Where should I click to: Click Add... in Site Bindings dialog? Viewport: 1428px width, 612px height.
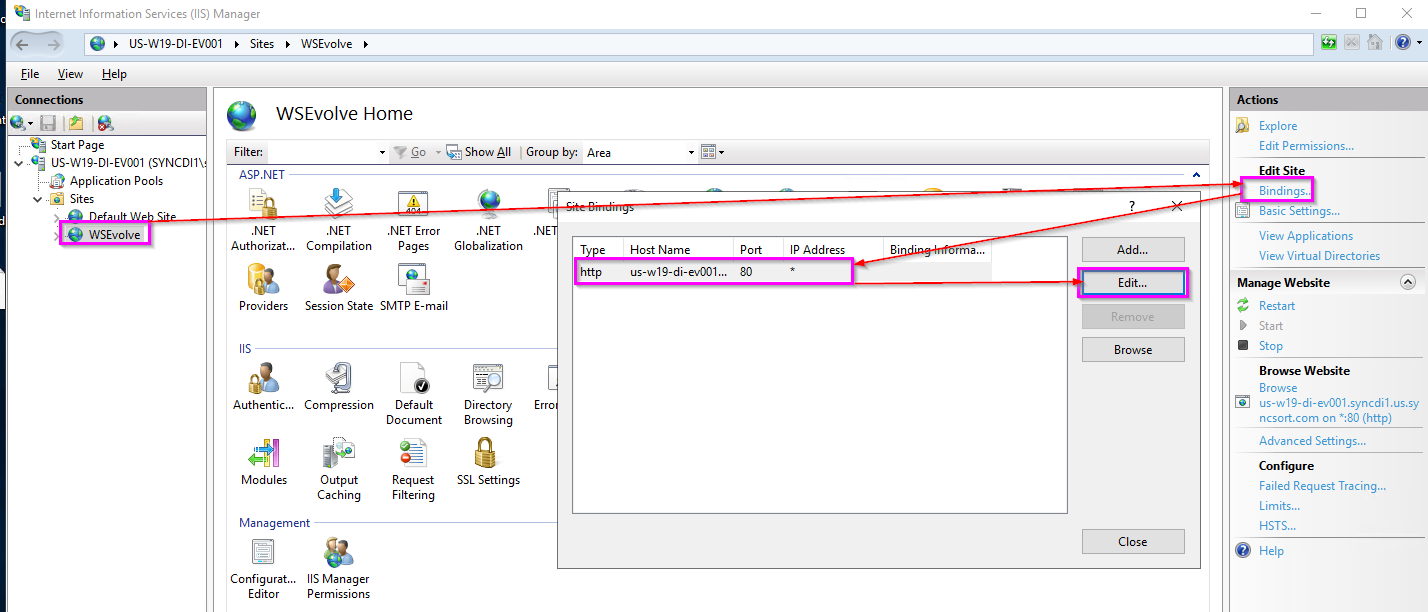(1133, 249)
